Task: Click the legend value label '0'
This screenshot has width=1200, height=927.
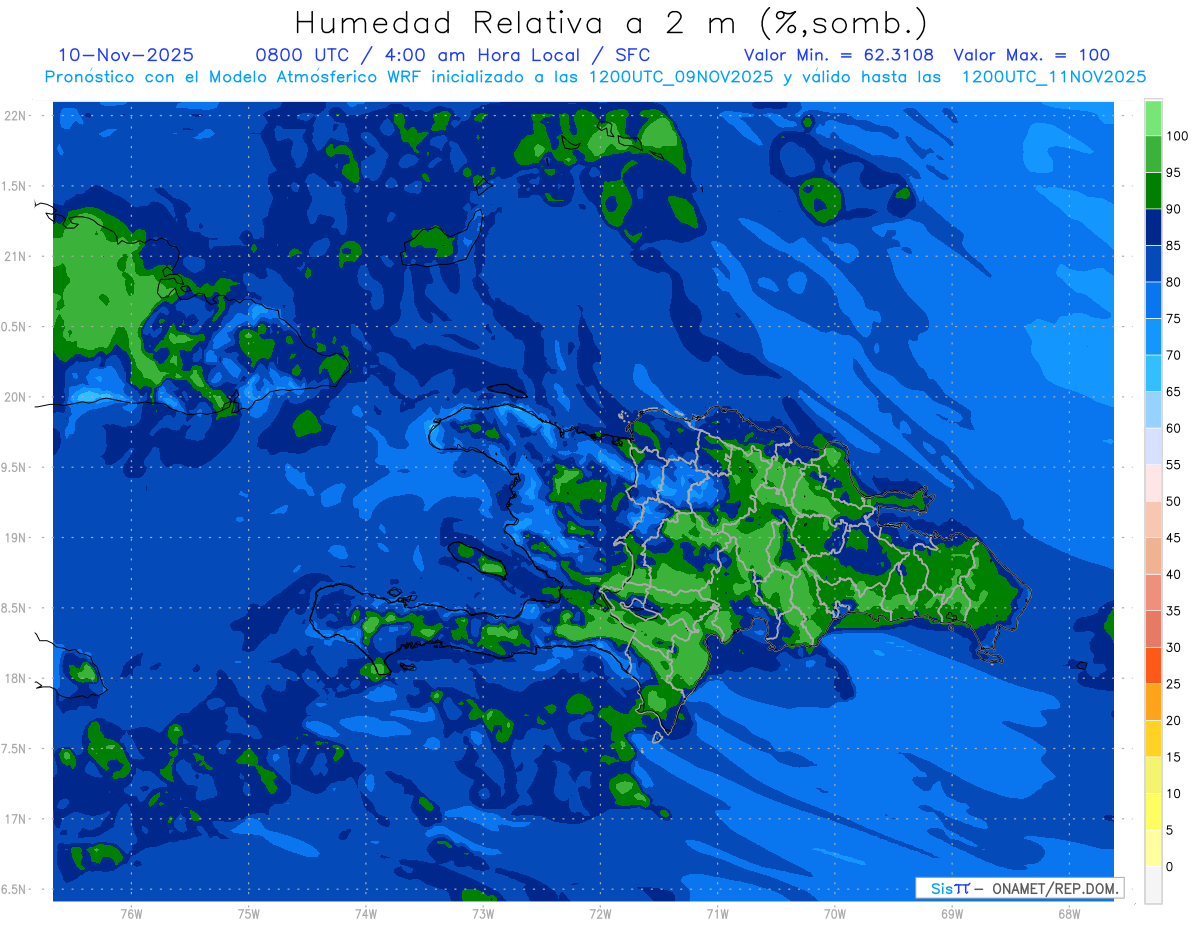Action: coord(1170,867)
